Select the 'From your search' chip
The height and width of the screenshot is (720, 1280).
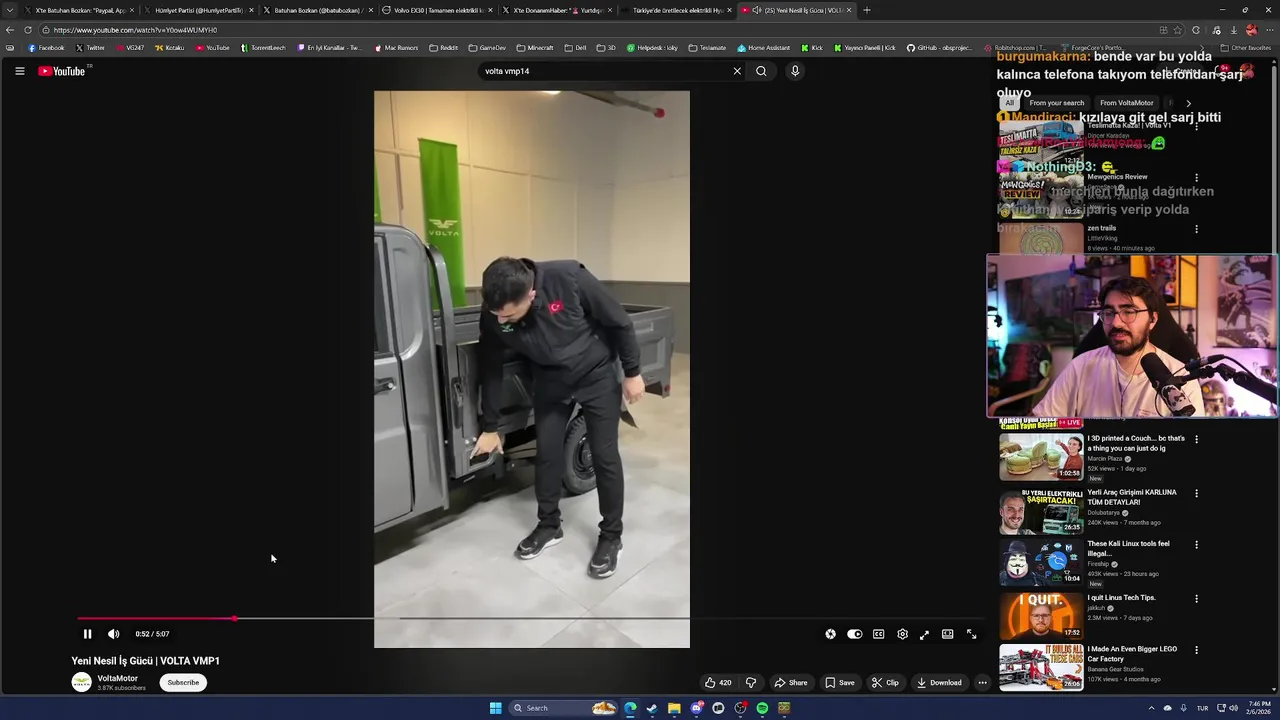click(1056, 103)
